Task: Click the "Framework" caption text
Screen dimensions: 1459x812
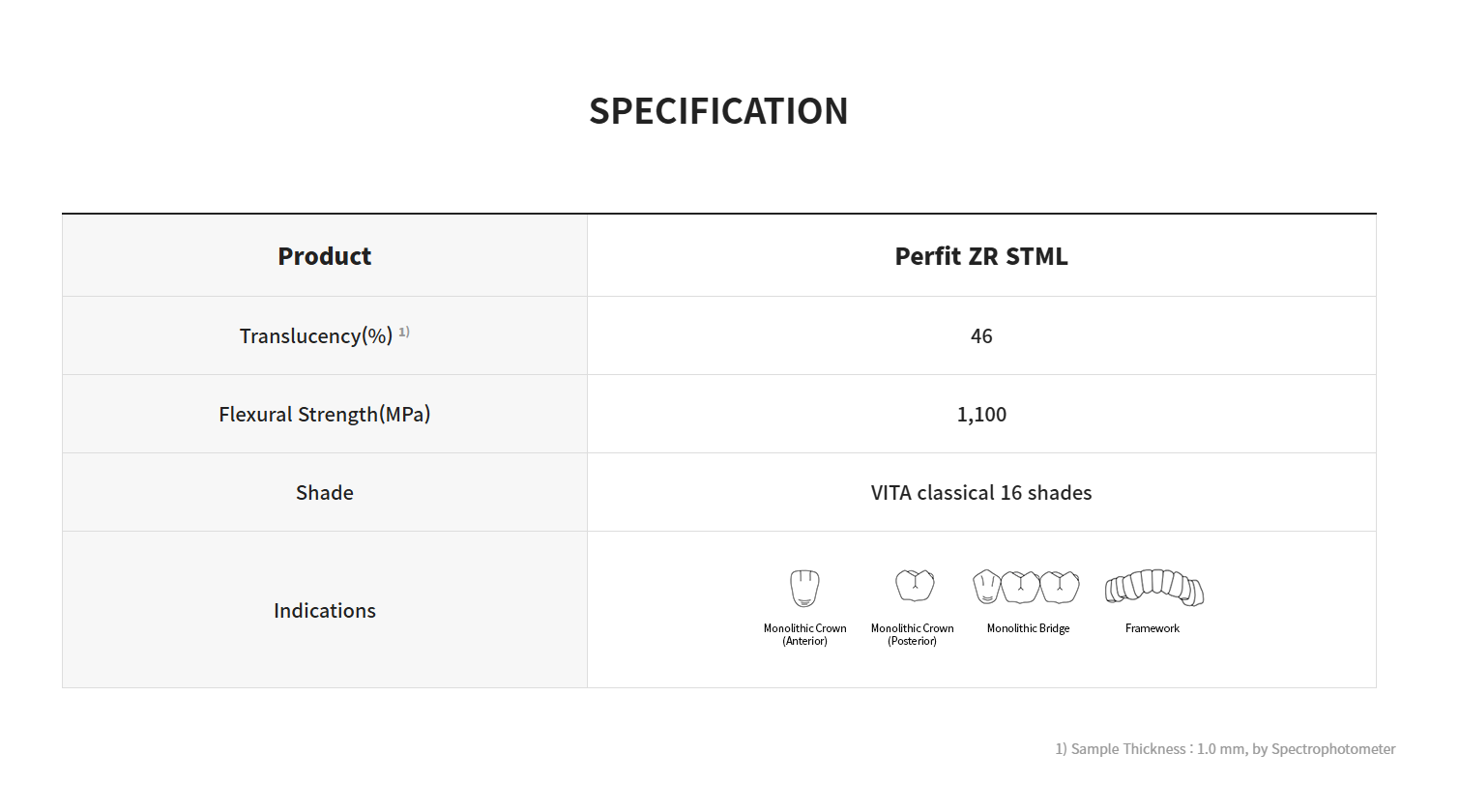Action: 1153,628
